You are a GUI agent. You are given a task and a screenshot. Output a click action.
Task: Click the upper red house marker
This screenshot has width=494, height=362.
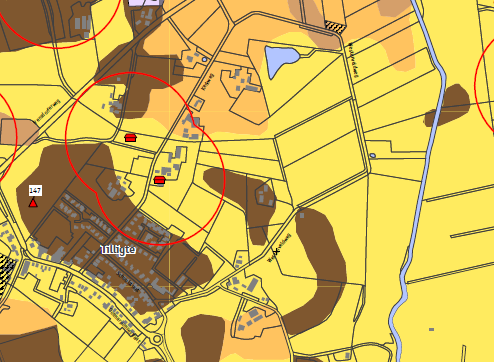(x=130, y=137)
